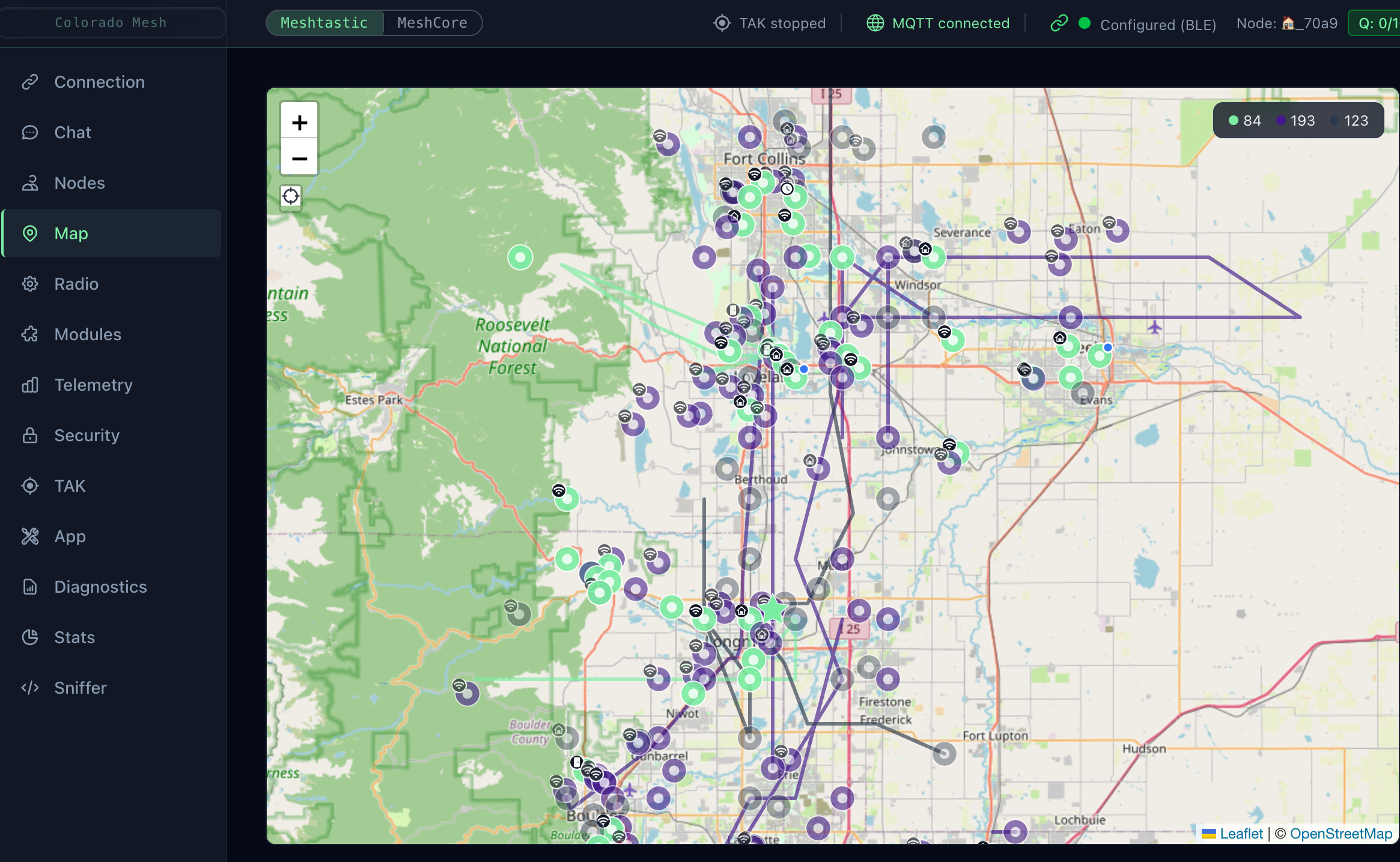The height and width of the screenshot is (862, 1400).
Task: Zoom out on the map
Action: pos(299,158)
